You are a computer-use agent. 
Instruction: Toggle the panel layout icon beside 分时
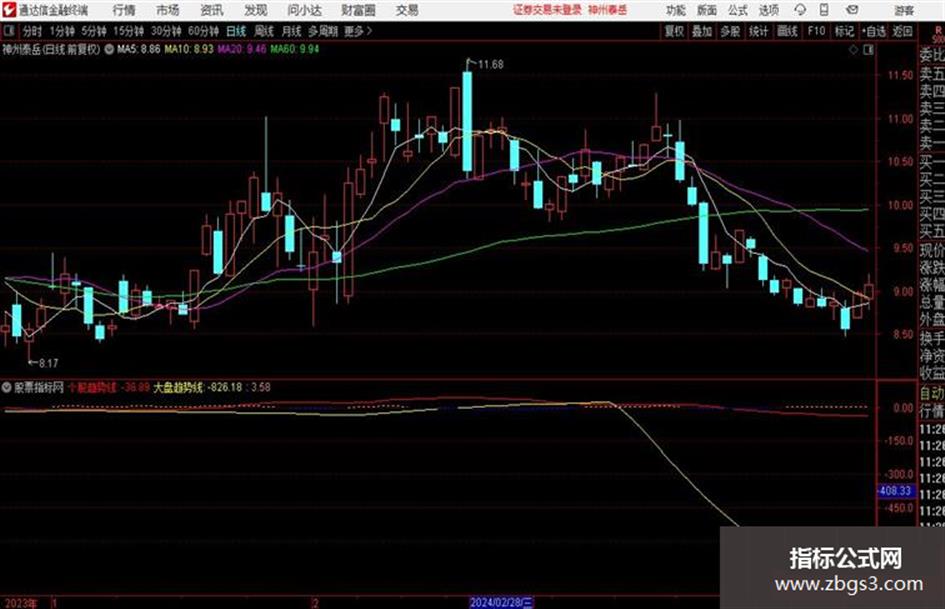[9, 31]
